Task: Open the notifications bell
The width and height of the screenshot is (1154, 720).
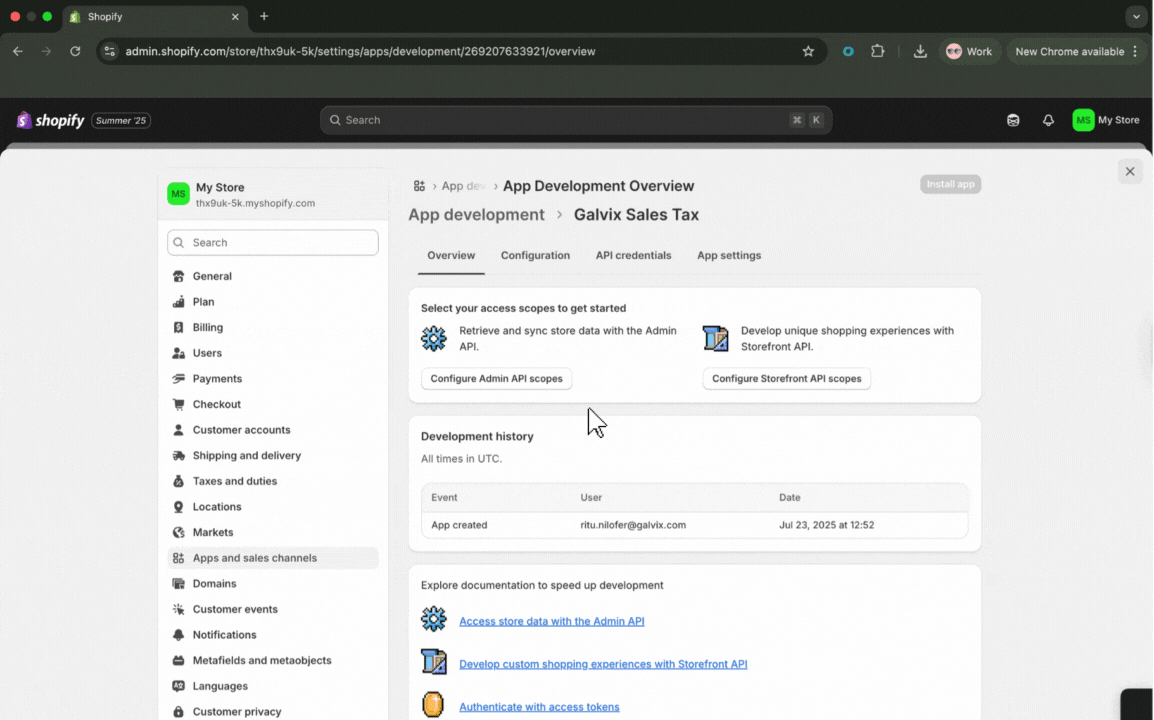Action: (1048, 120)
